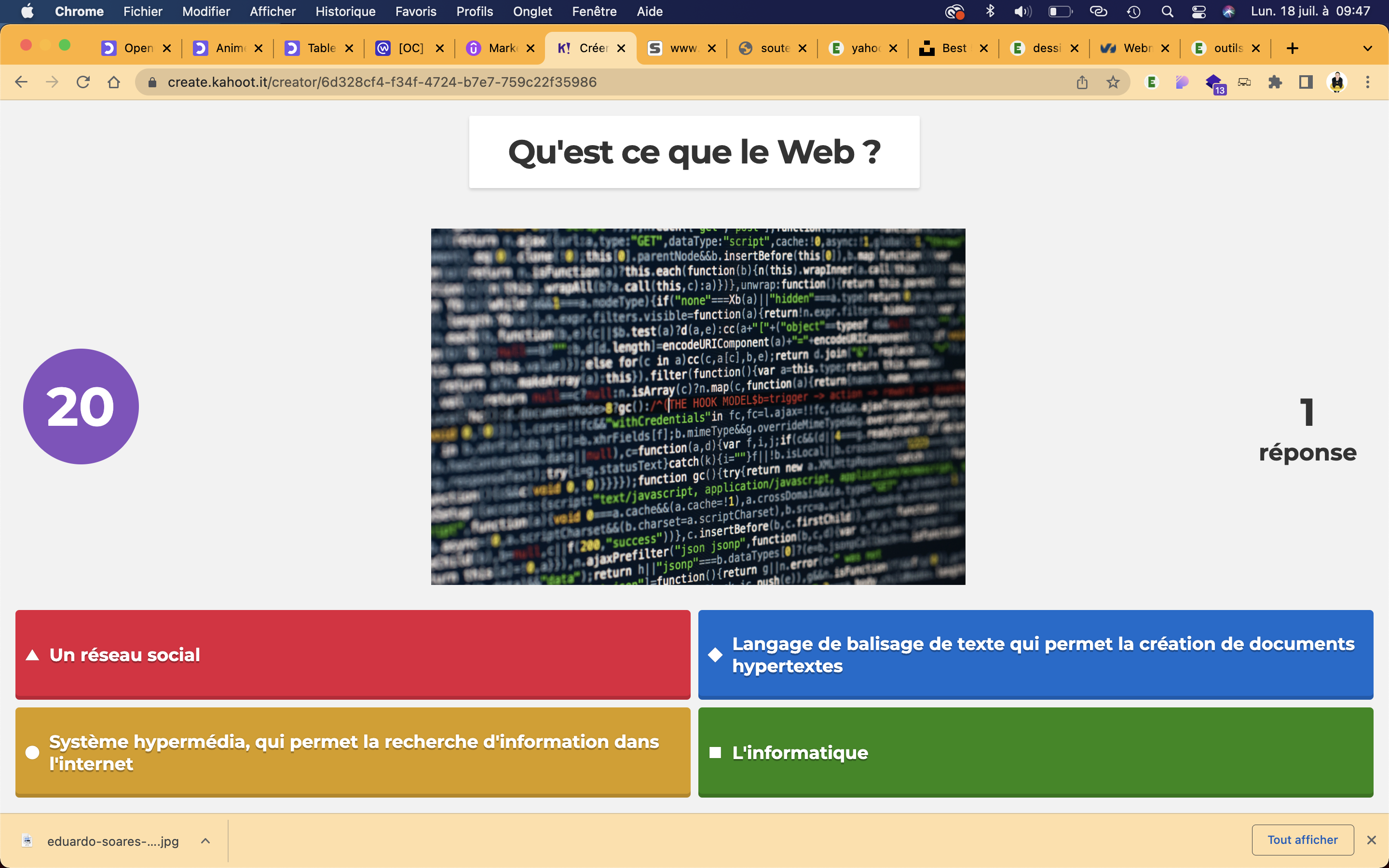Switch to the Webr tab
Viewport: 1389px width, 868px height.
pyautogui.click(x=1129, y=48)
